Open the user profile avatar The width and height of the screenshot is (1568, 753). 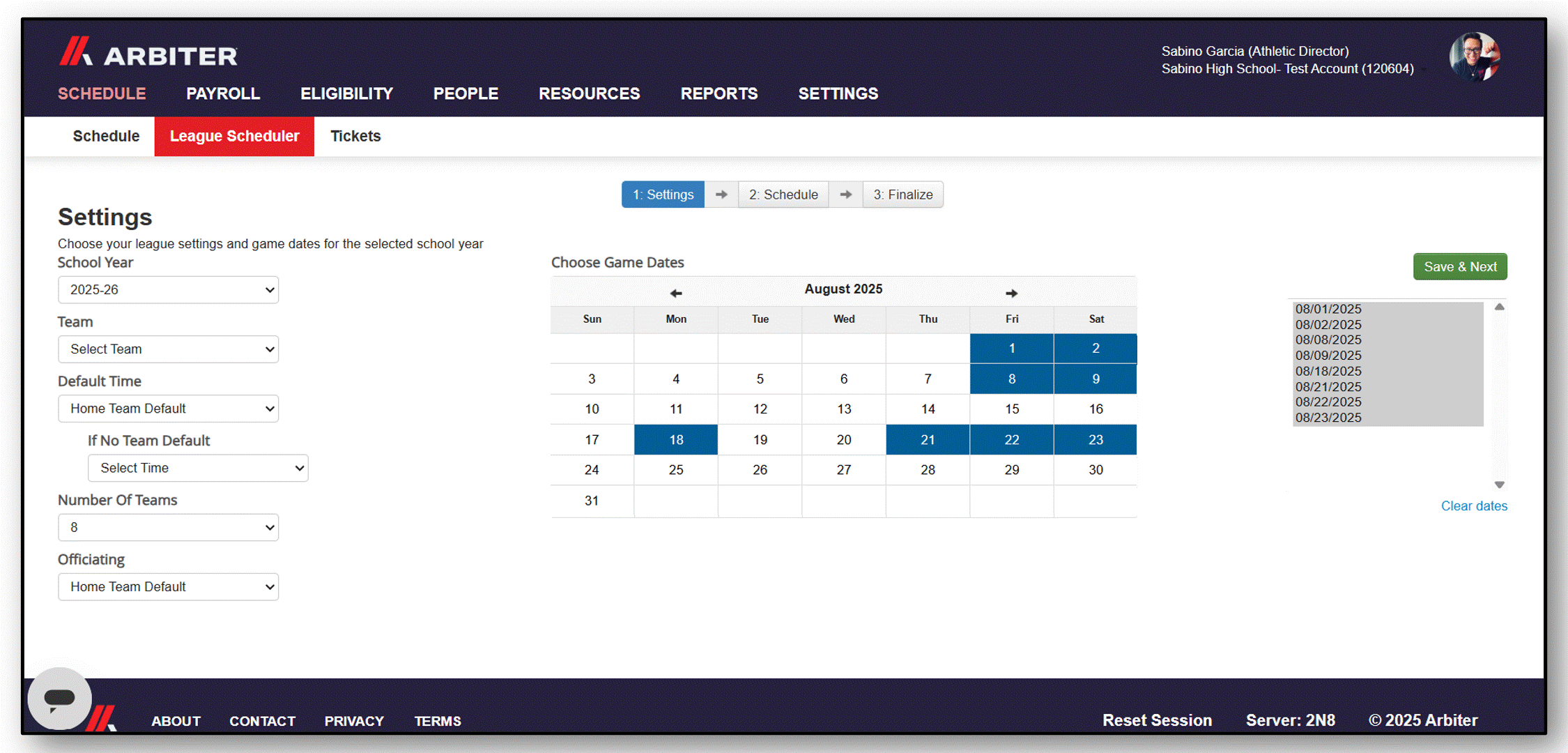coord(1475,57)
